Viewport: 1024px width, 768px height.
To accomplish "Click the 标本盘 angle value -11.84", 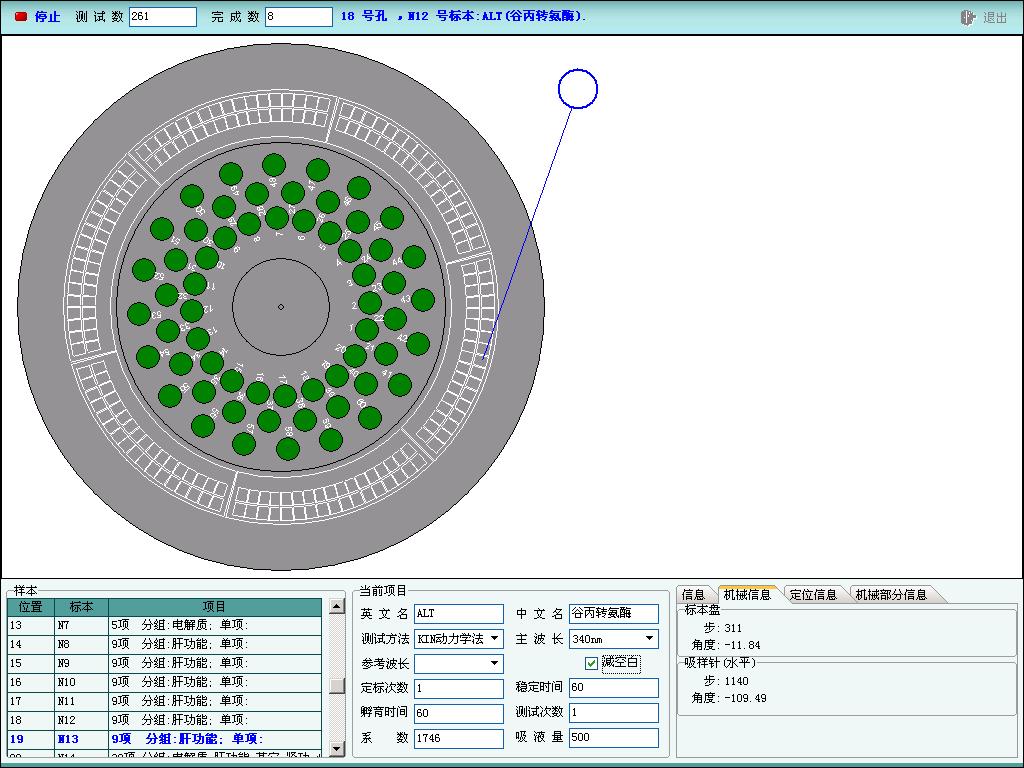I will point(742,645).
